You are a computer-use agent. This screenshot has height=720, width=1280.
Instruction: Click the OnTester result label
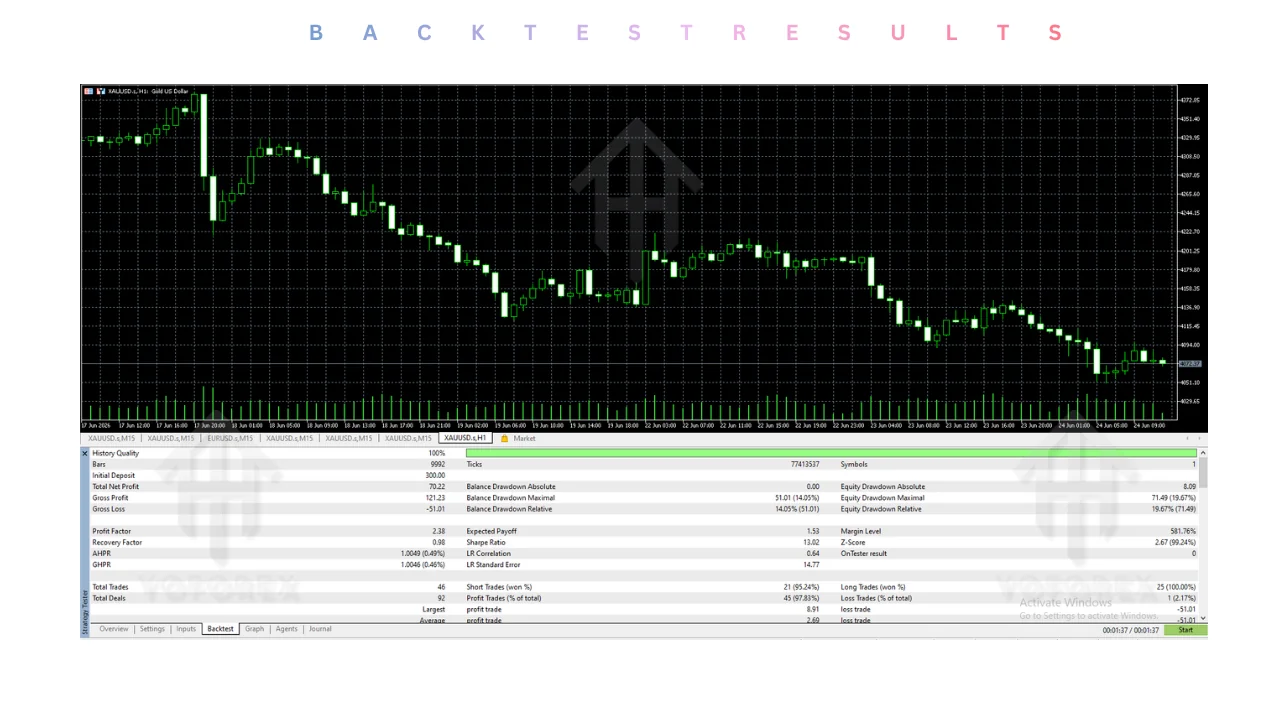[864, 553]
